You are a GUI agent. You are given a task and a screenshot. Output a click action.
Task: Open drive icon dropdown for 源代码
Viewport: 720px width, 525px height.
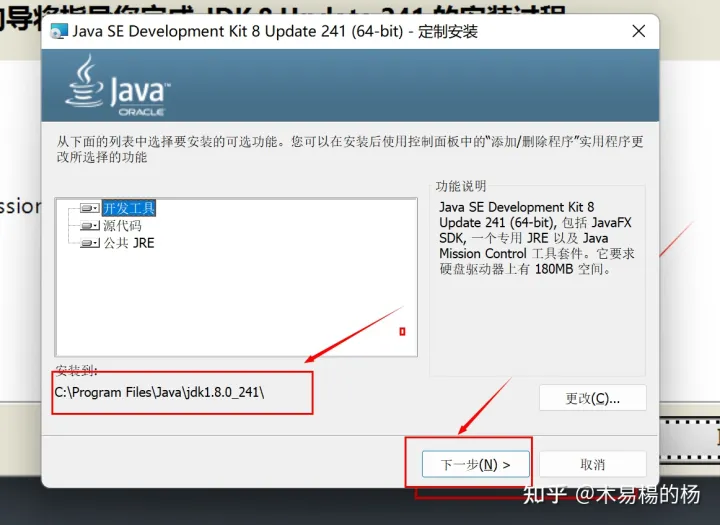coord(90,226)
